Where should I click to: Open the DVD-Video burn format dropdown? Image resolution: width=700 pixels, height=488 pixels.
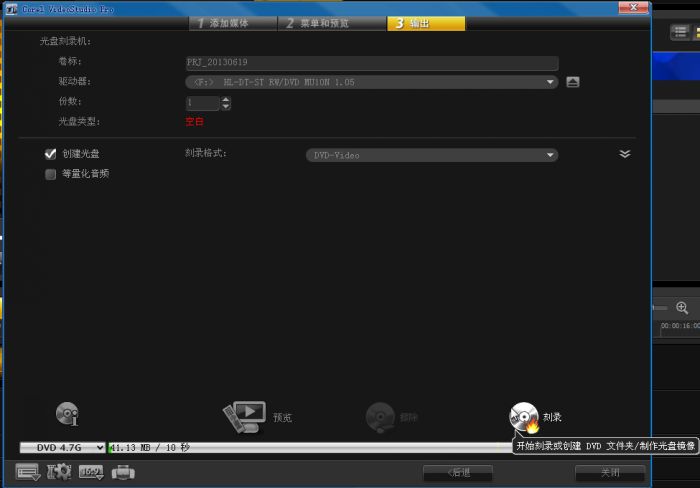432,155
